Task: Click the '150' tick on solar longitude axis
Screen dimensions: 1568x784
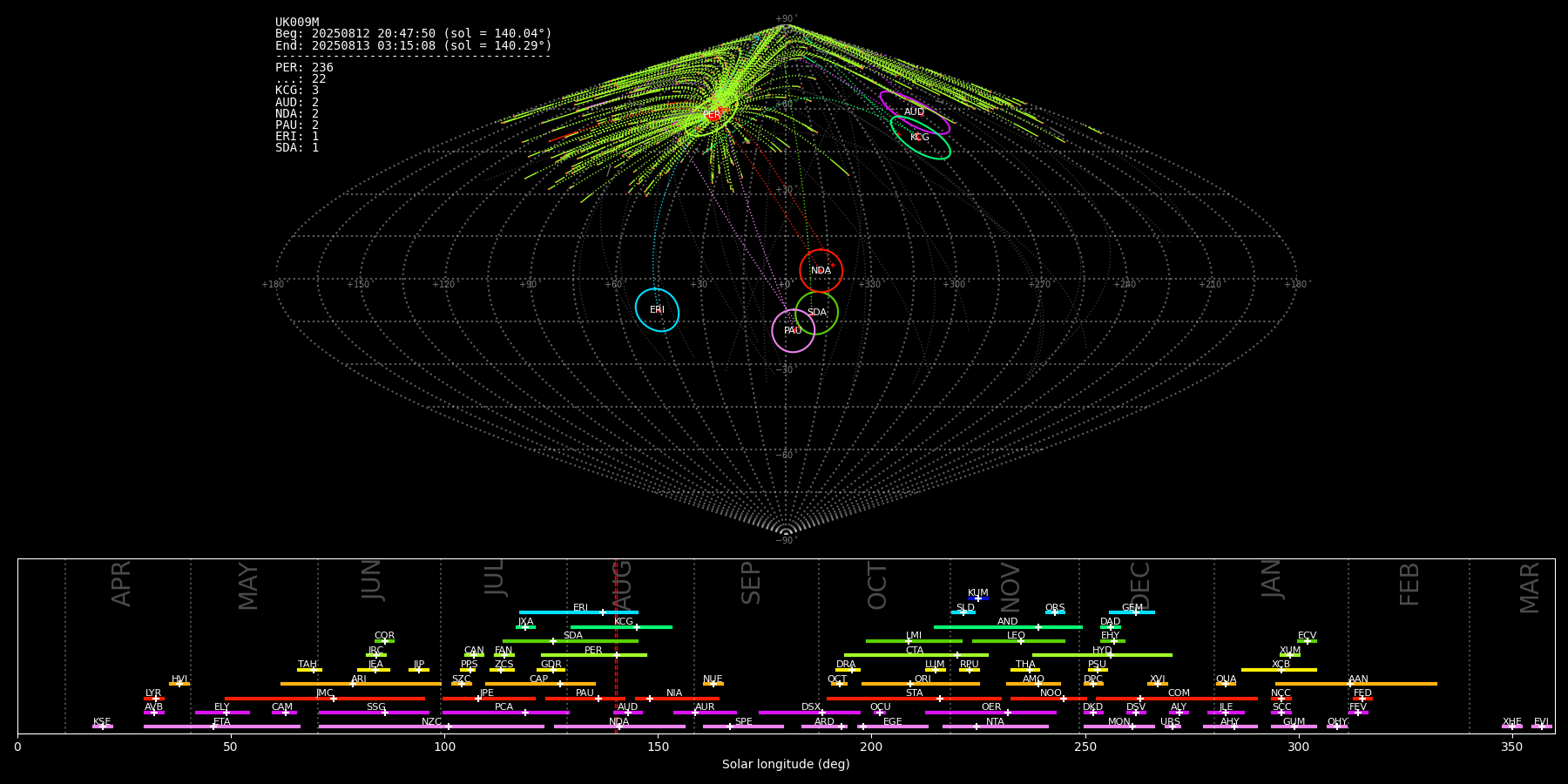Action: (x=658, y=747)
